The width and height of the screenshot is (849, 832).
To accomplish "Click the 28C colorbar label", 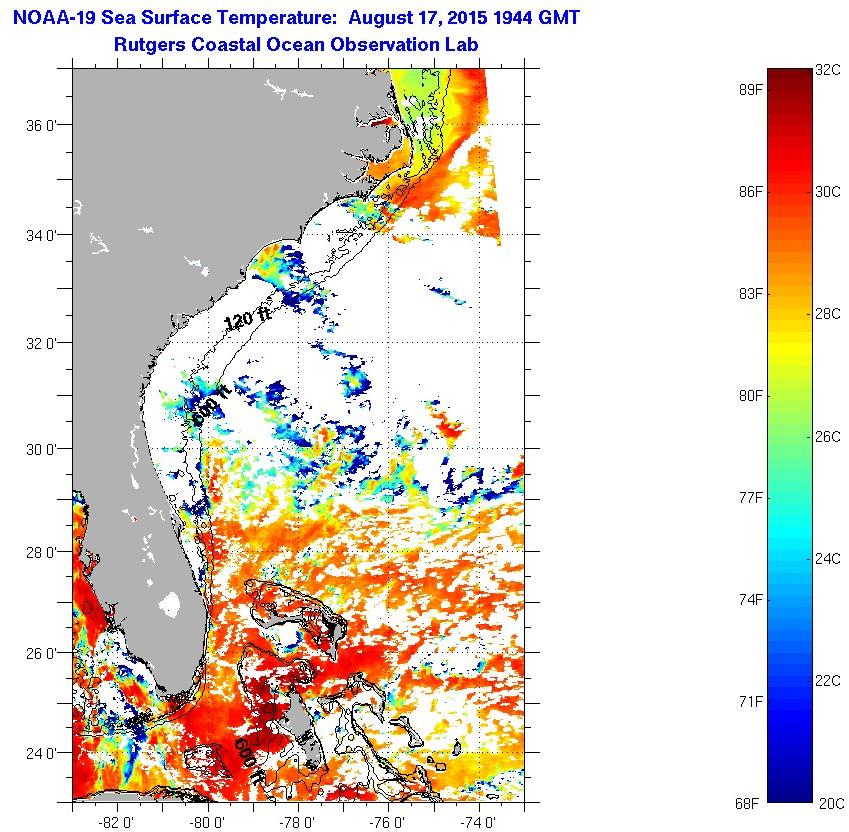I will coord(828,314).
